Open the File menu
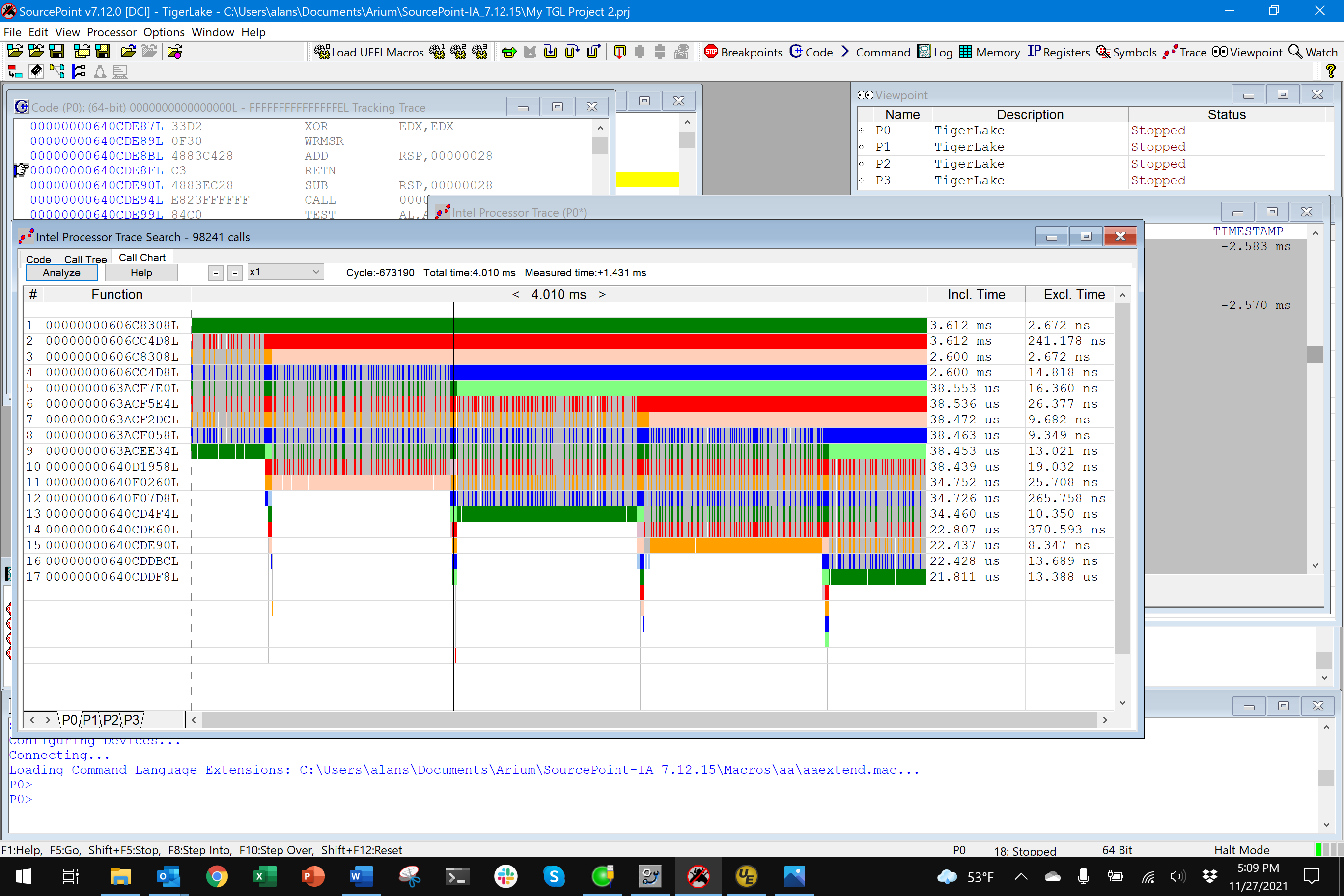Viewport: 1344px width, 896px height. 12,32
